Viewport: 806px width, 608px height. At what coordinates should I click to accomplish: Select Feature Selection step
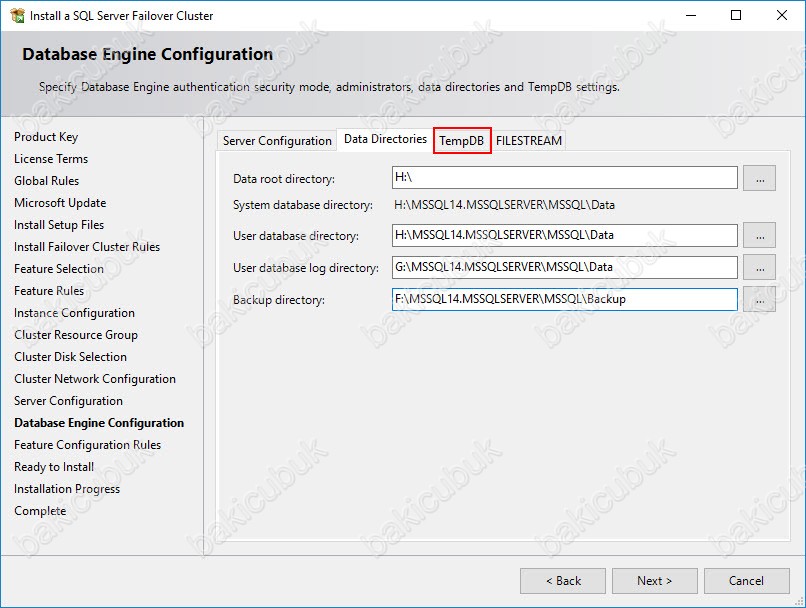(59, 269)
